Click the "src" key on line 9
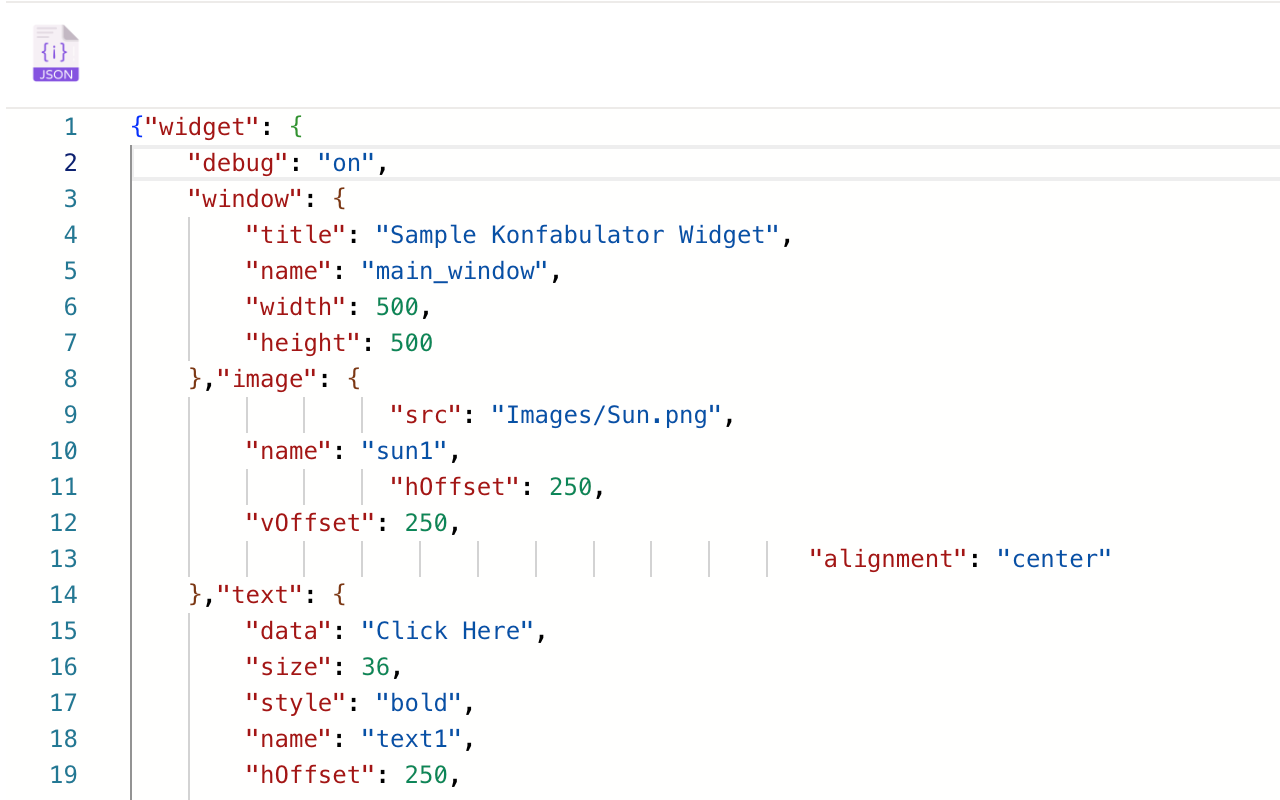This screenshot has width=1280, height=800. (426, 415)
